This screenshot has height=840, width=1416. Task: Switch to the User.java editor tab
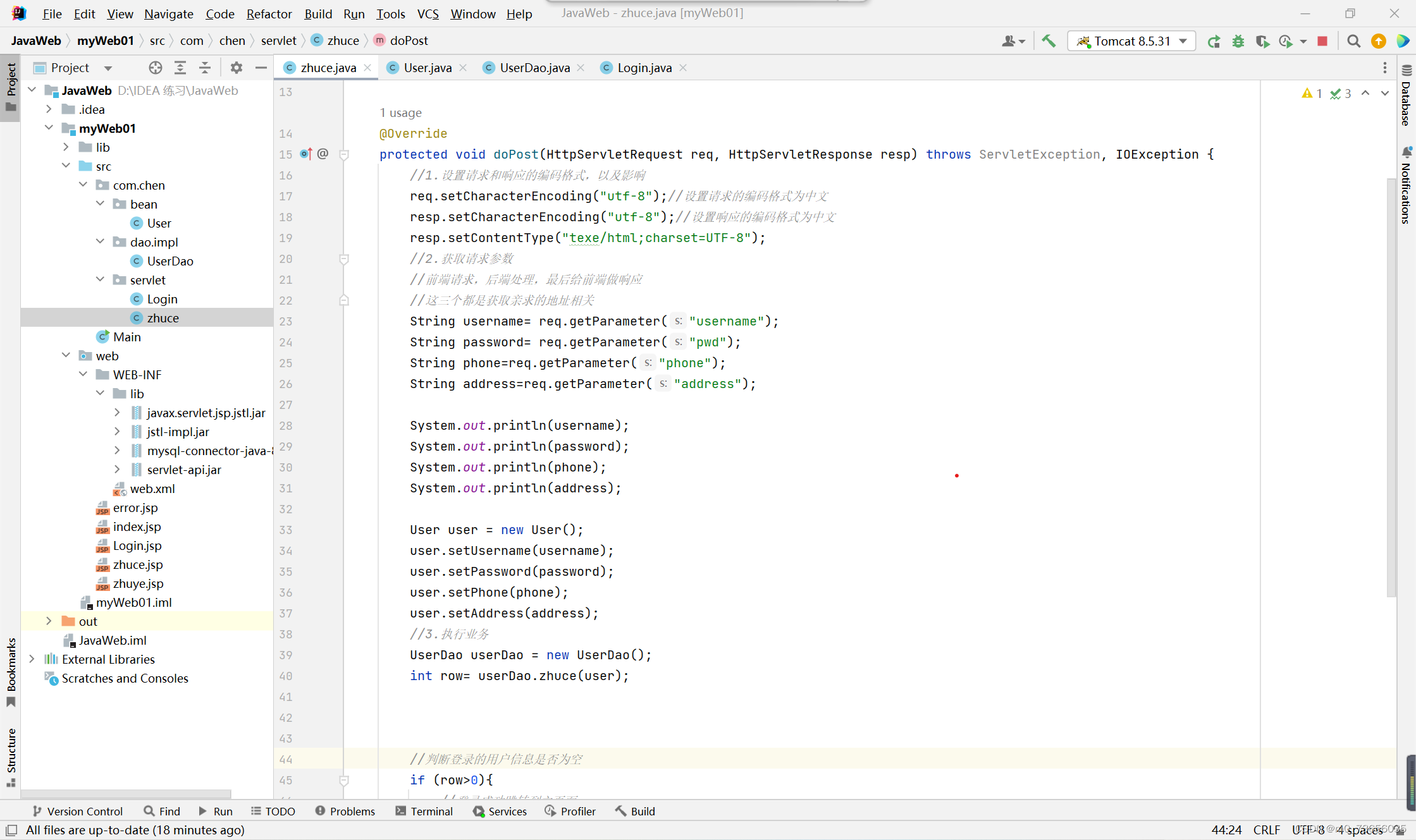tap(428, 68)
